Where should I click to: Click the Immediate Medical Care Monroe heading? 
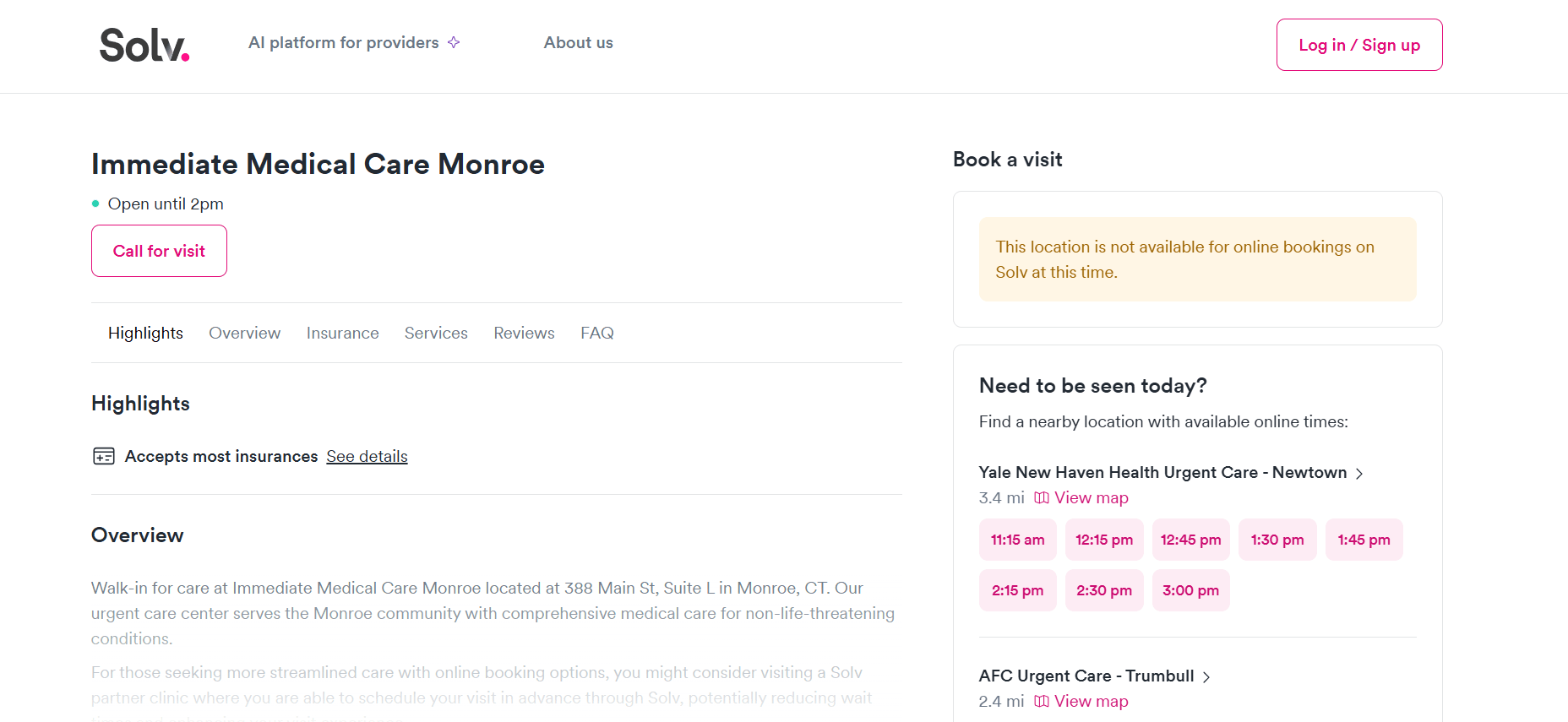[x=318, y=164]
